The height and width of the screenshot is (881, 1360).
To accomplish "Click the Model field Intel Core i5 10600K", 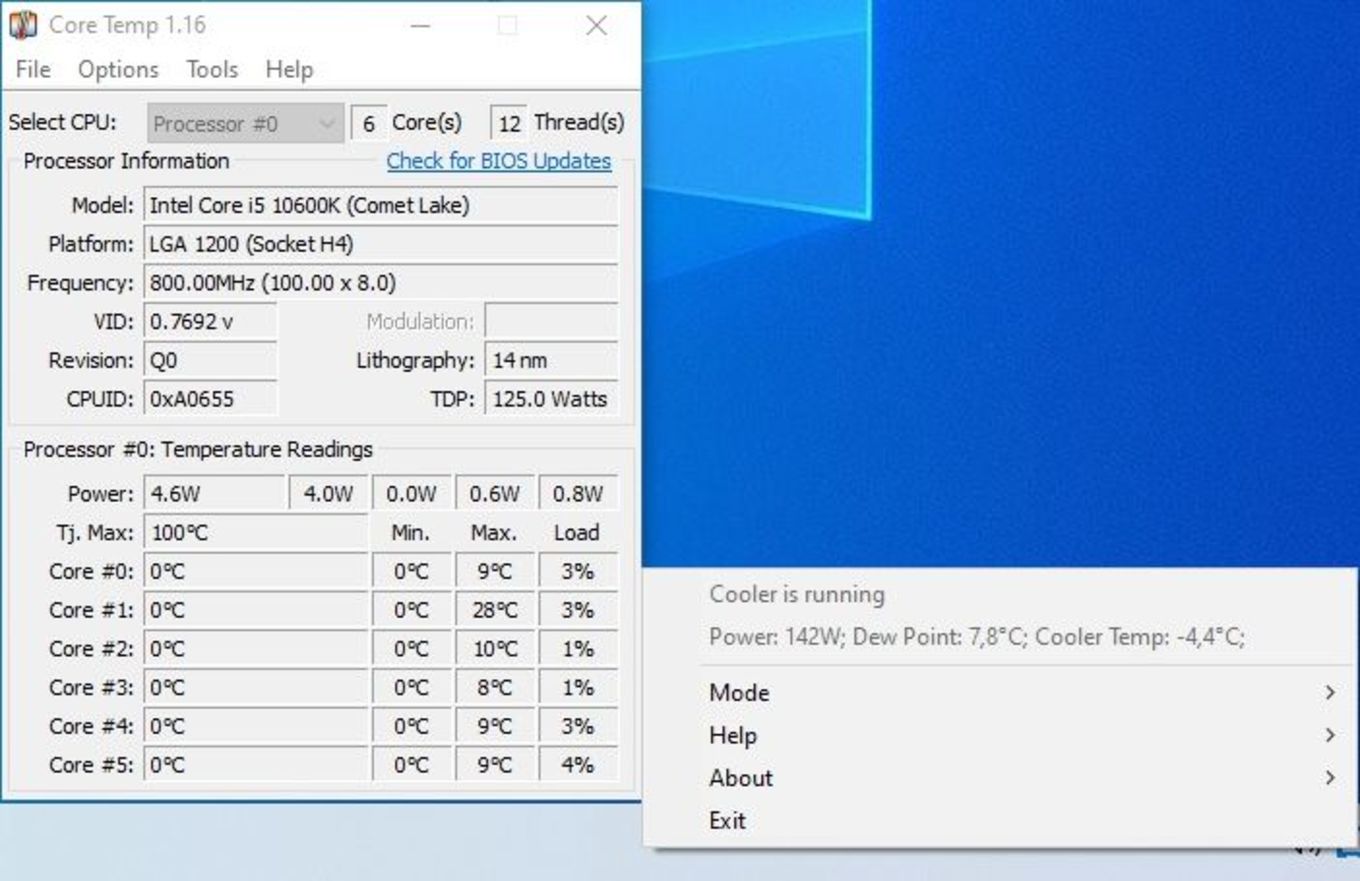I will (x=381, y=206).
